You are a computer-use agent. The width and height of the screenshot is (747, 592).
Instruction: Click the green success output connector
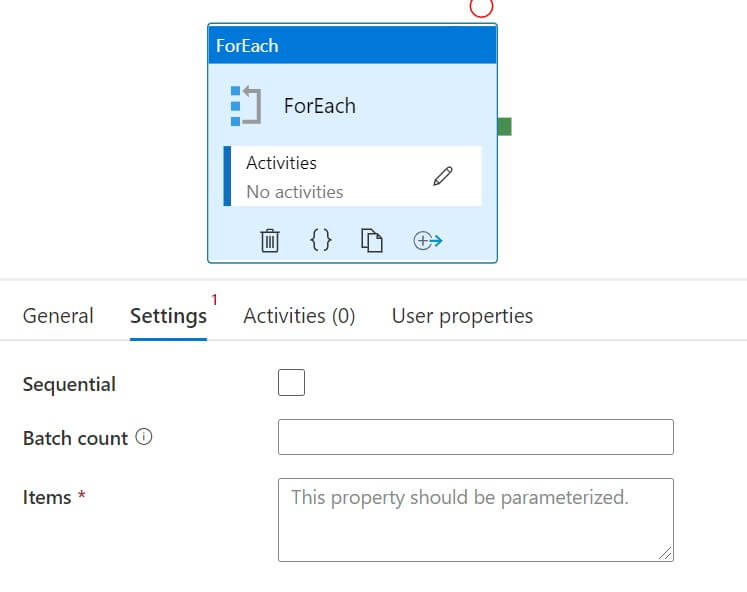click(504, 126)
